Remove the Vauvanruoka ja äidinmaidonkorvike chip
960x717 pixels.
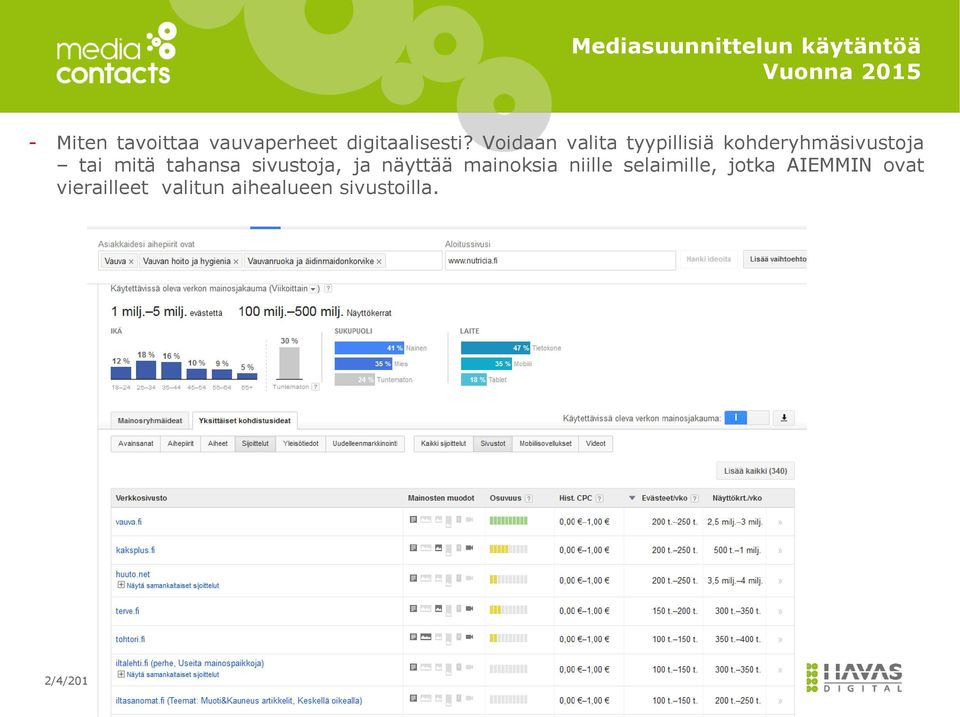(x=379, y=261)
